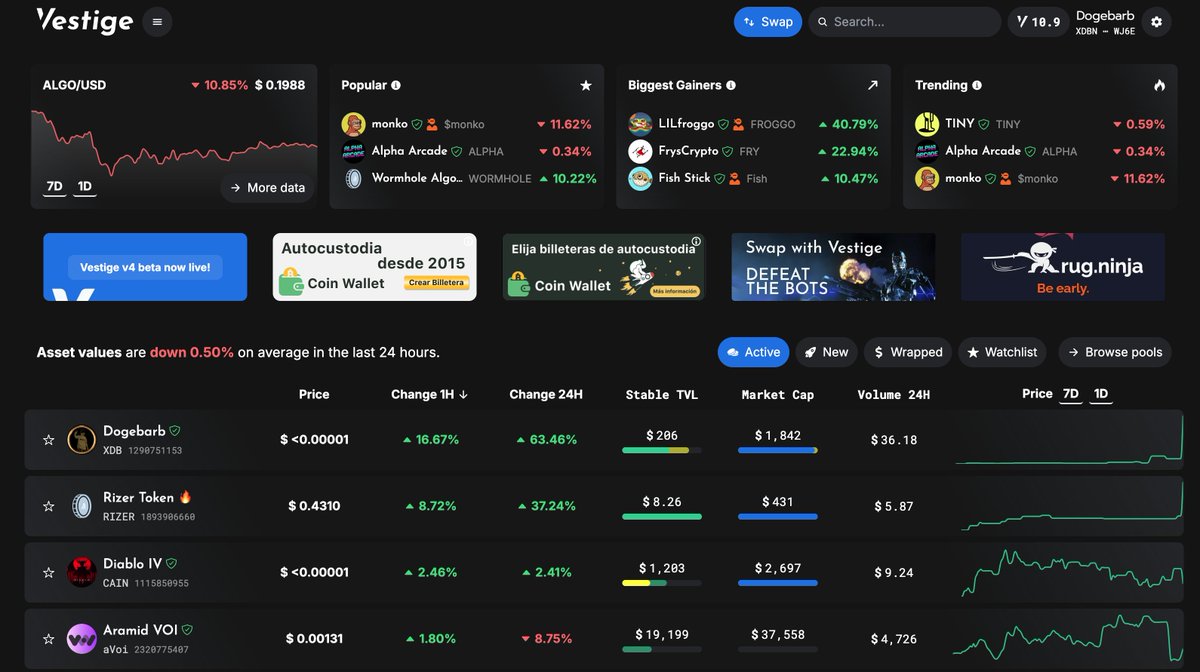Select the Active filter tab
This screenshot has height=672, width=1200.
(753, 352)
